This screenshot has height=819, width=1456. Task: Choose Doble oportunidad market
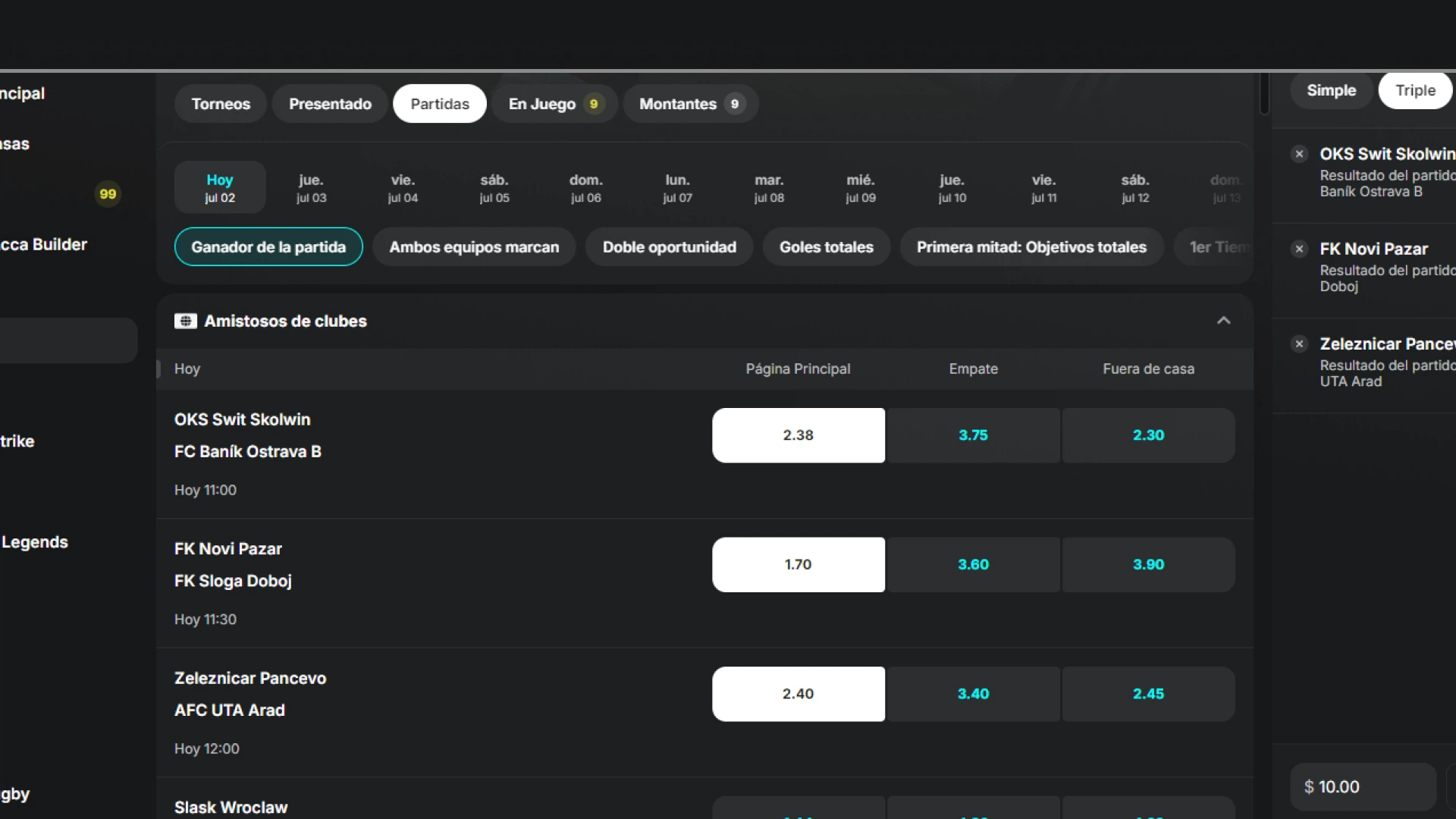click(669, 246)
